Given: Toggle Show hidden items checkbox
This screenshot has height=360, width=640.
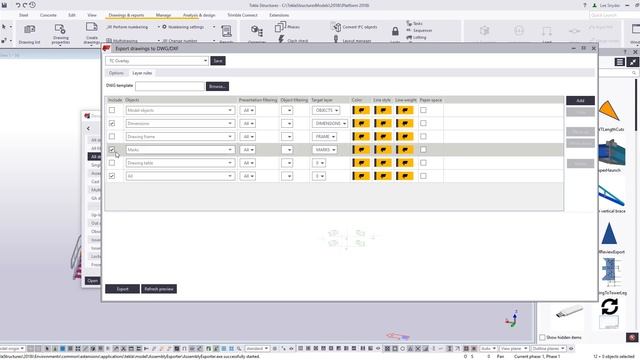Looking at the screenshot, I should tap(542, 338).
